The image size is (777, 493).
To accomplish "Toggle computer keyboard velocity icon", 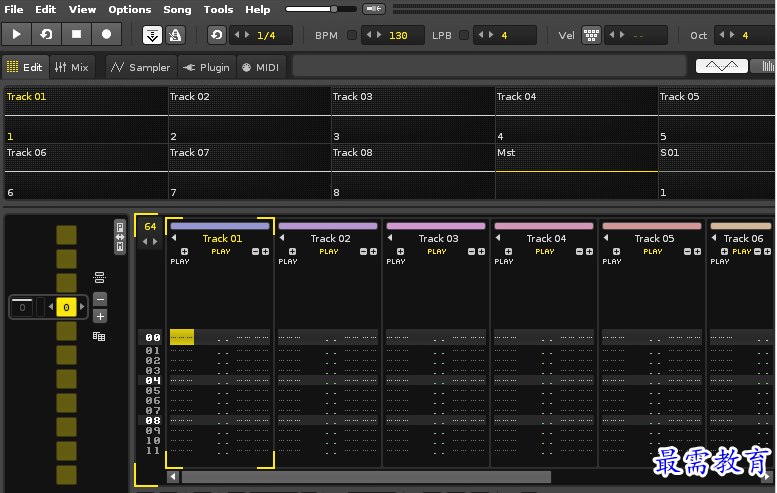I will point(591,35).
